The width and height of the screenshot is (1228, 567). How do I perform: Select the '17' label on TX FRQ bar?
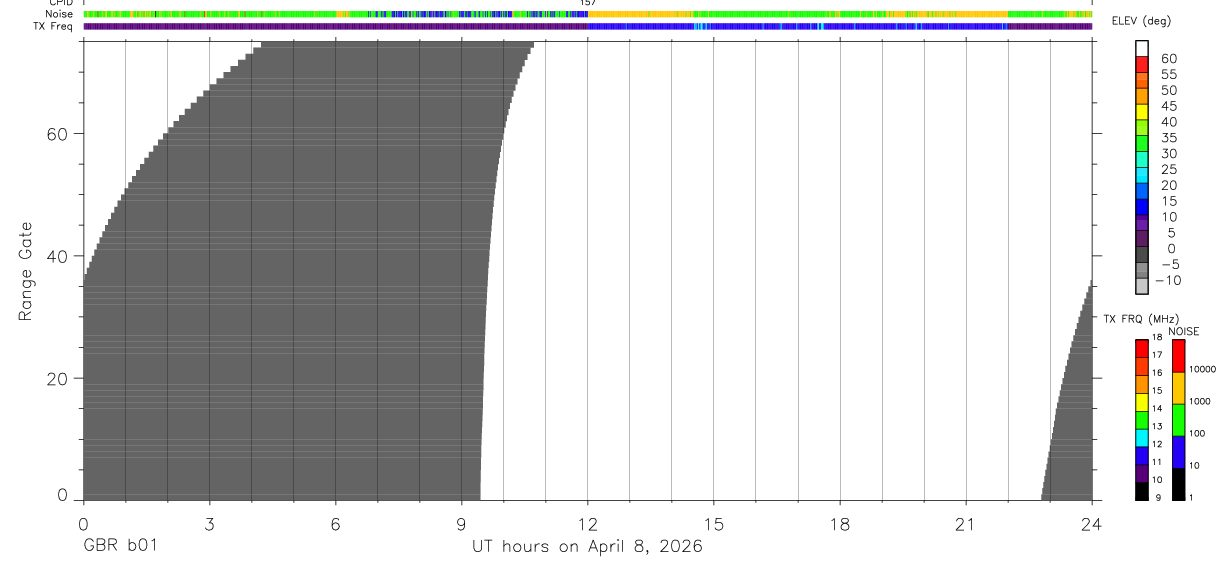point(1156,356)
